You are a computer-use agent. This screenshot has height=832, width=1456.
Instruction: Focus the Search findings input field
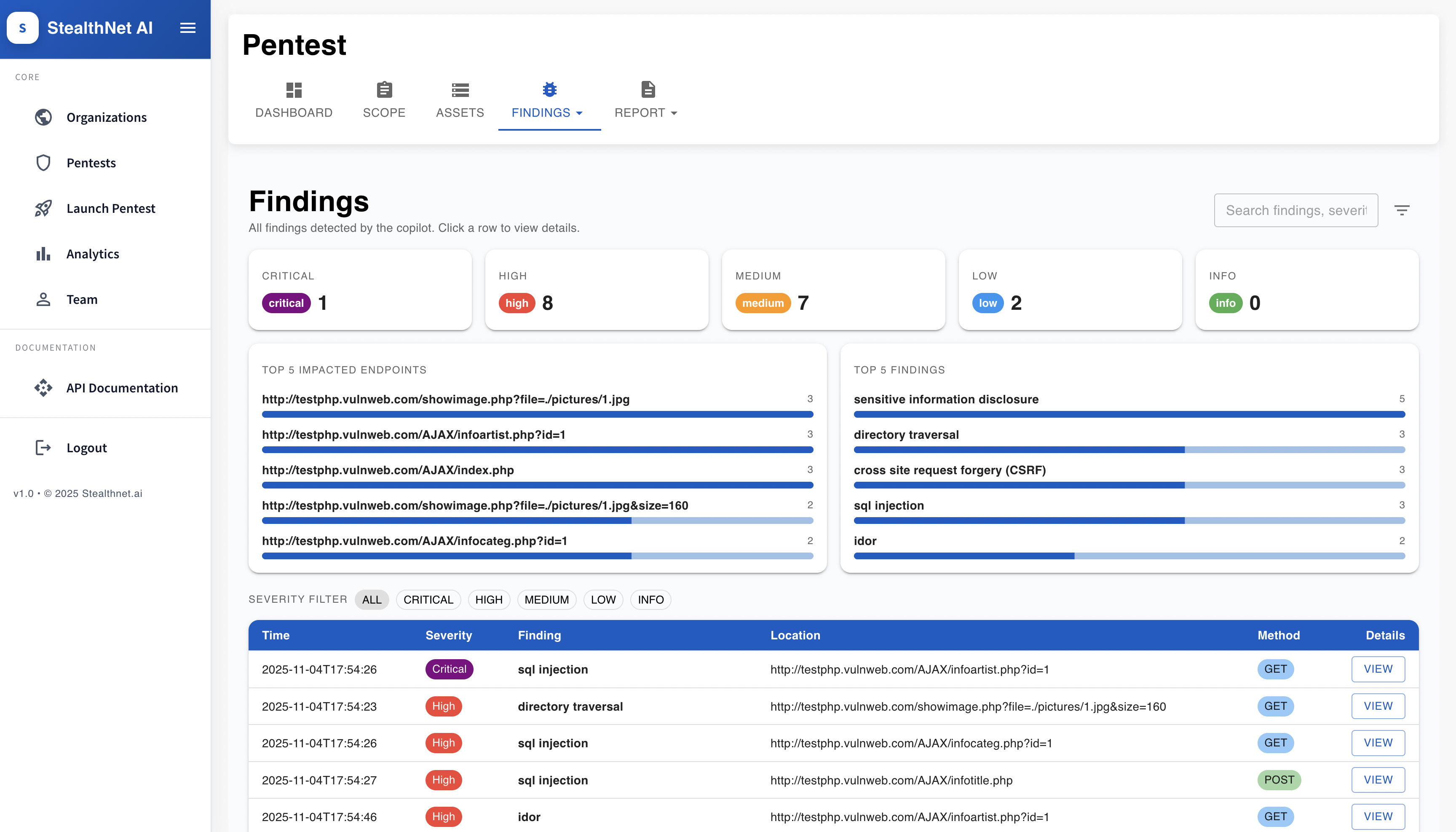(1295, 210)
